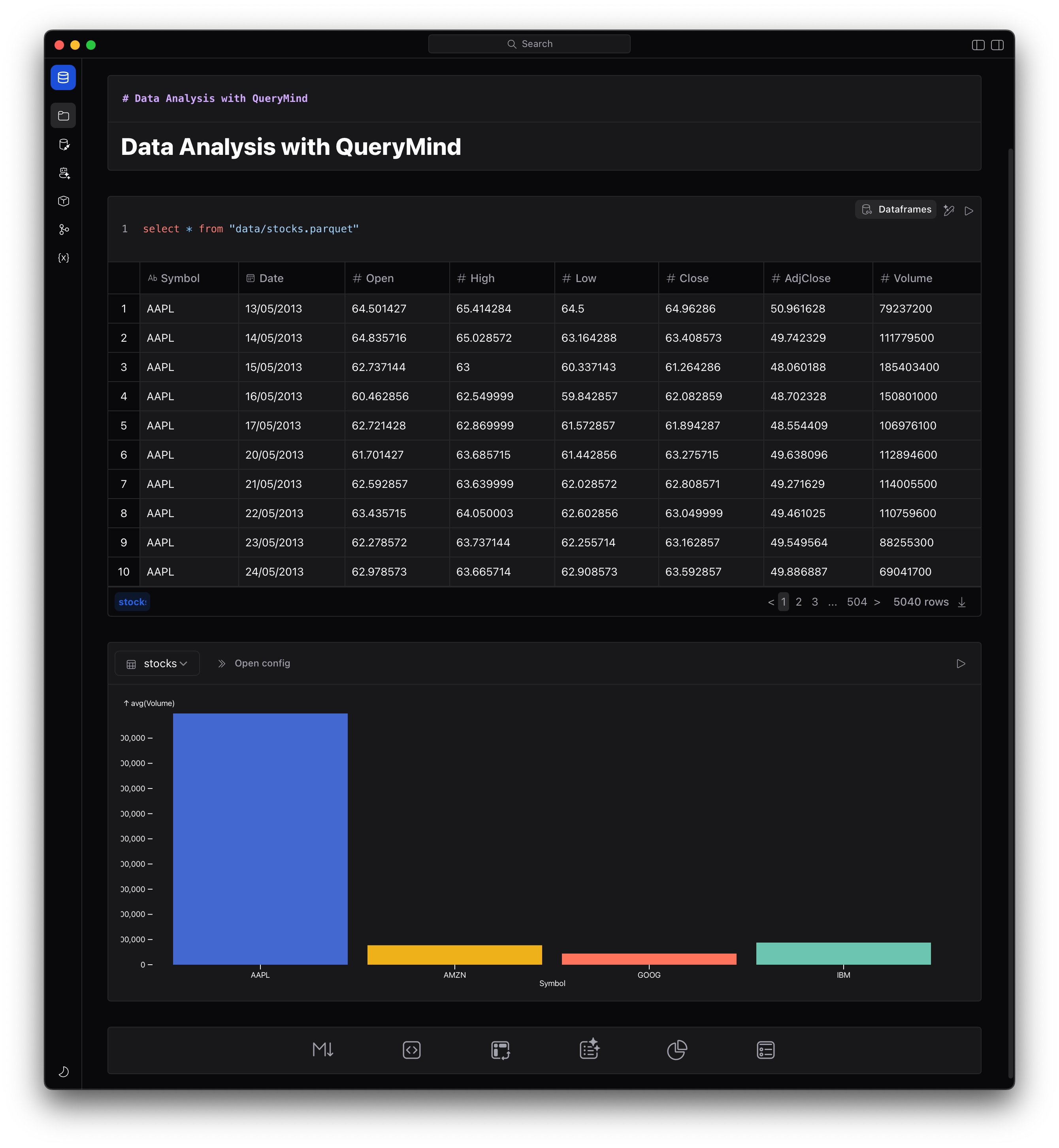Click the yellow AMZN bar in chart
Viewport: 1059px width, 1148px height.
coord(454,955)
